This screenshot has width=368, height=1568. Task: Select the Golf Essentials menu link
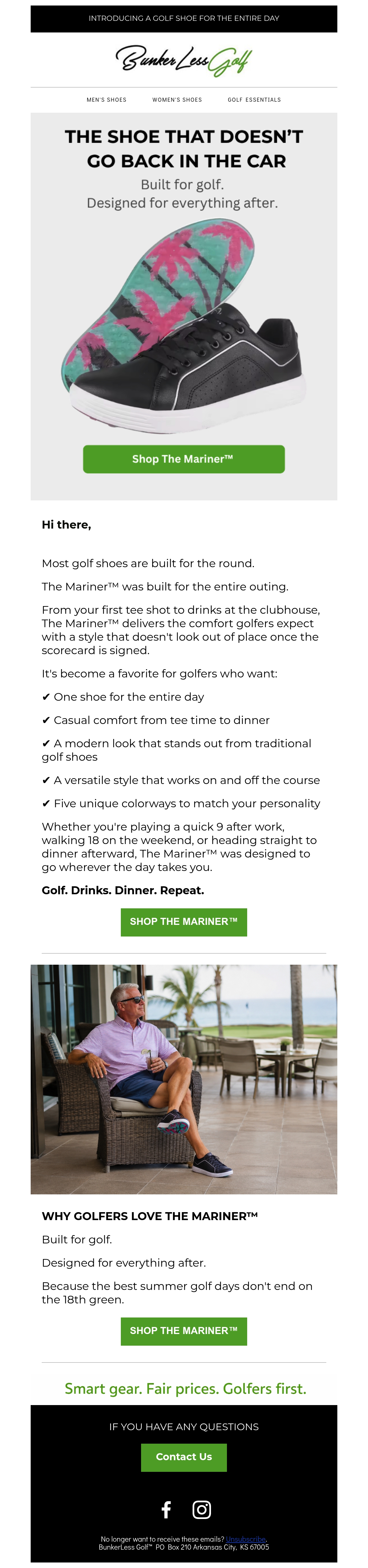pos(254,100)
